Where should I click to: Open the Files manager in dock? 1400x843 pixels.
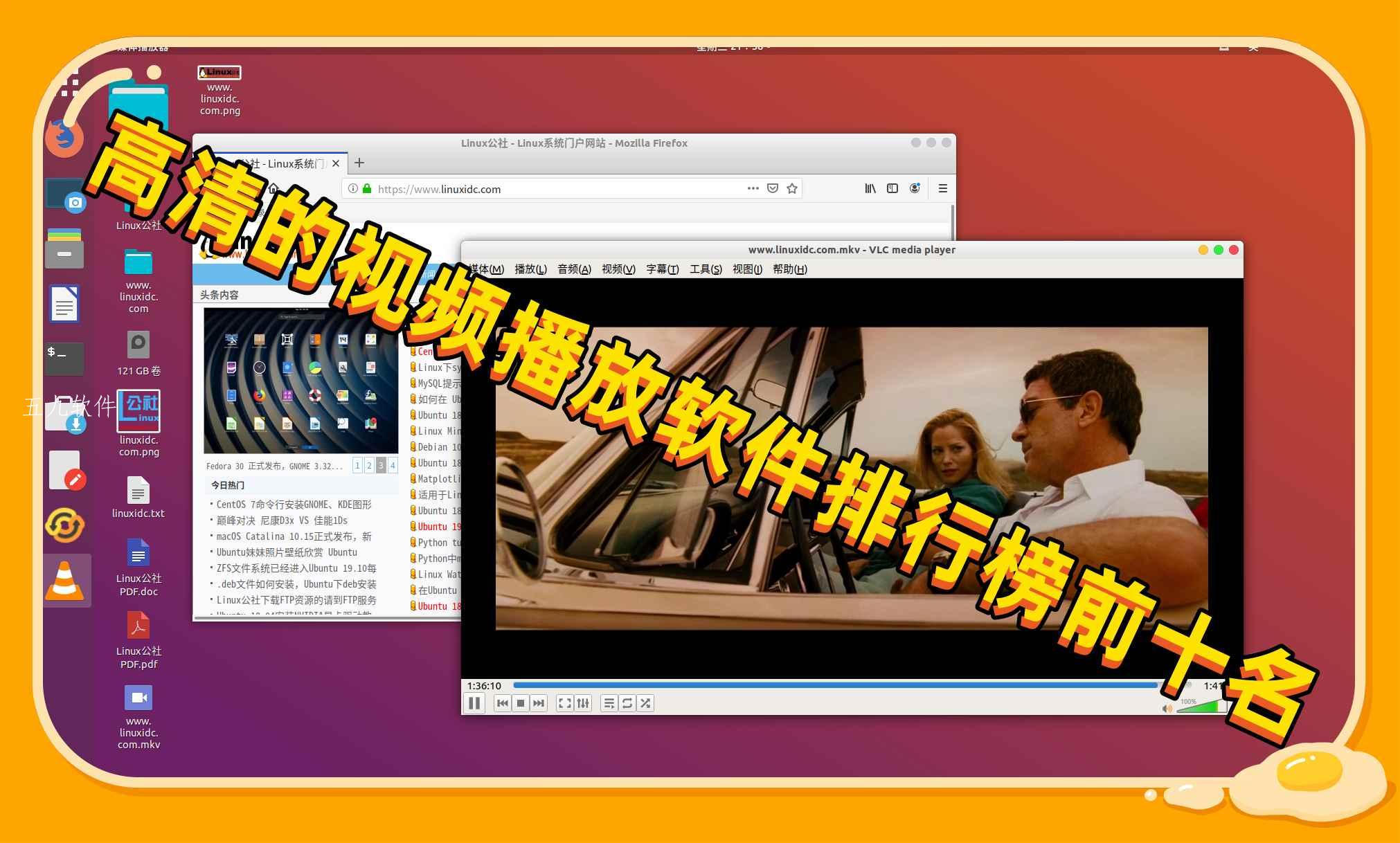pos(64,248)
